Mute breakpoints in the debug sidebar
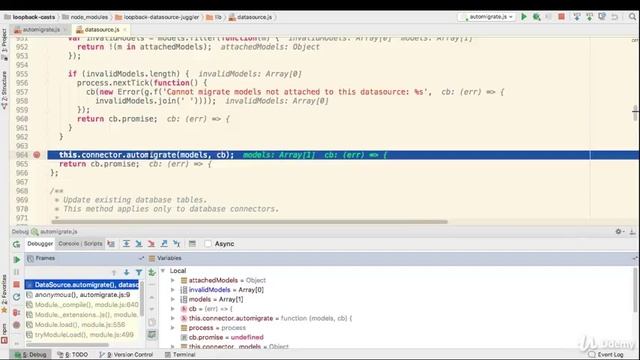640x360 pixels. 16,325
